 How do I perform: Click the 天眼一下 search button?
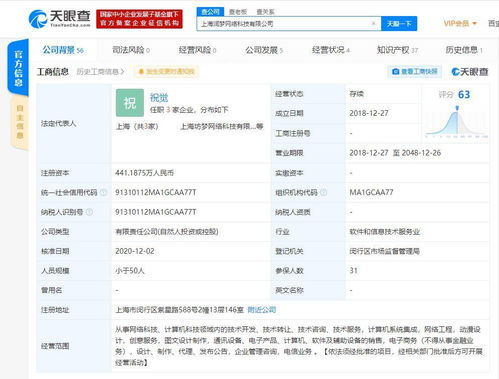coord(399,24)
